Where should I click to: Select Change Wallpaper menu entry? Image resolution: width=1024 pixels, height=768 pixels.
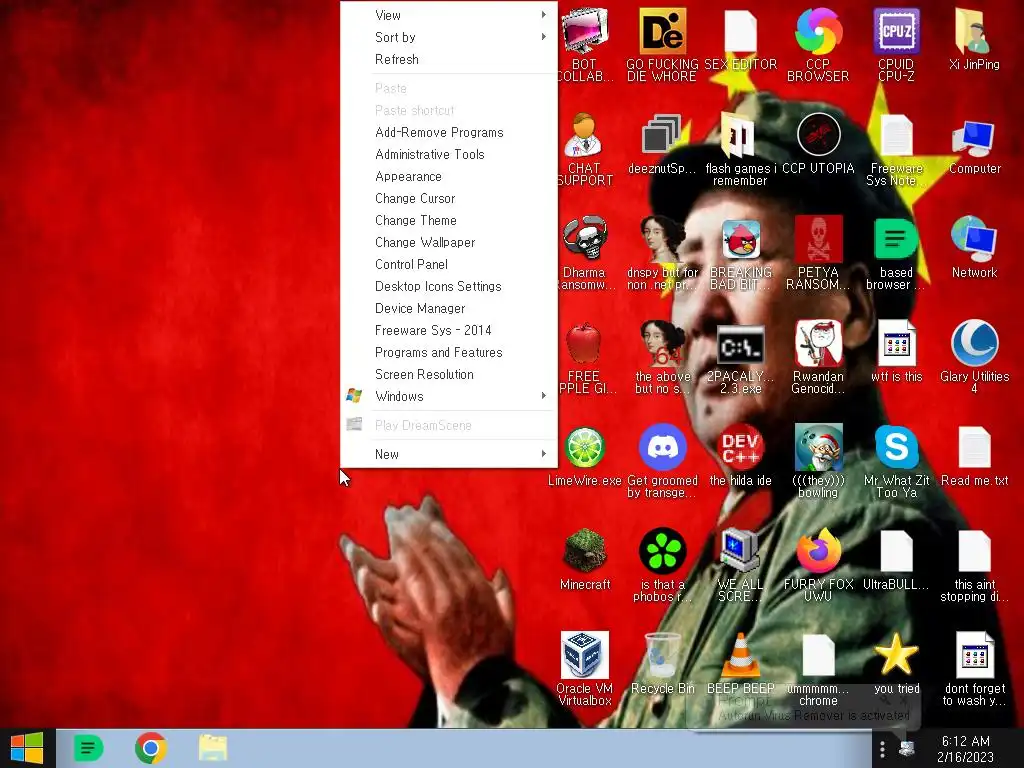449,242
